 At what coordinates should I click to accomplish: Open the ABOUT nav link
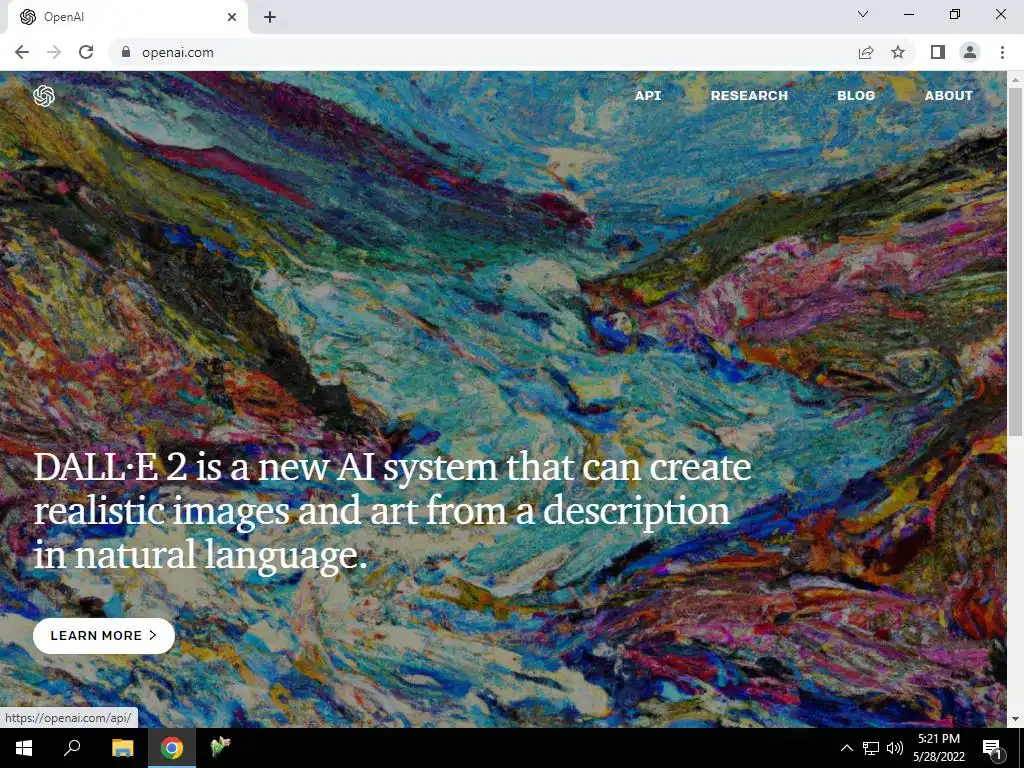pos(948,95)
